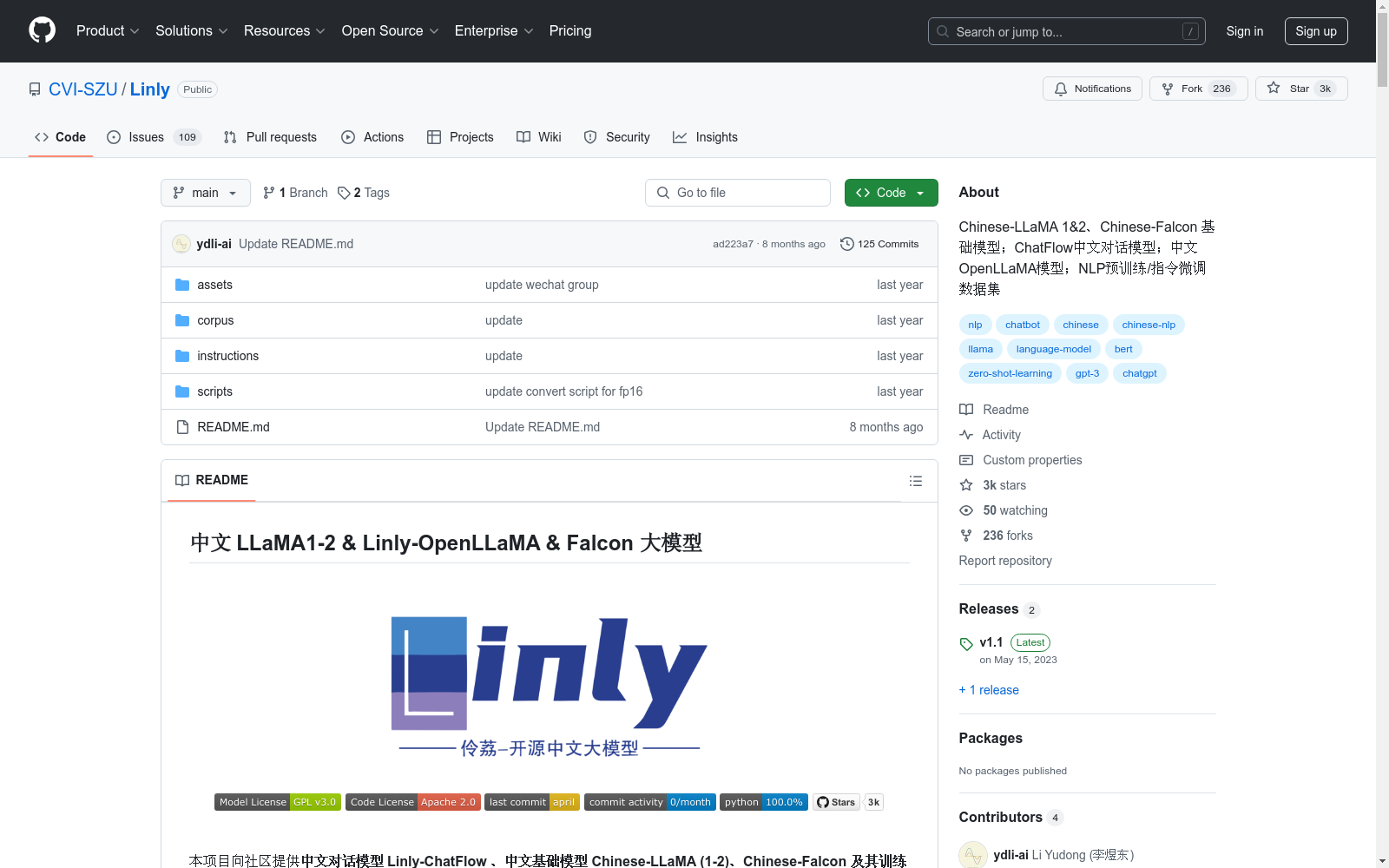The image size is (1389, 868).
Task: View the 1 Branch link
Action: 295,193
